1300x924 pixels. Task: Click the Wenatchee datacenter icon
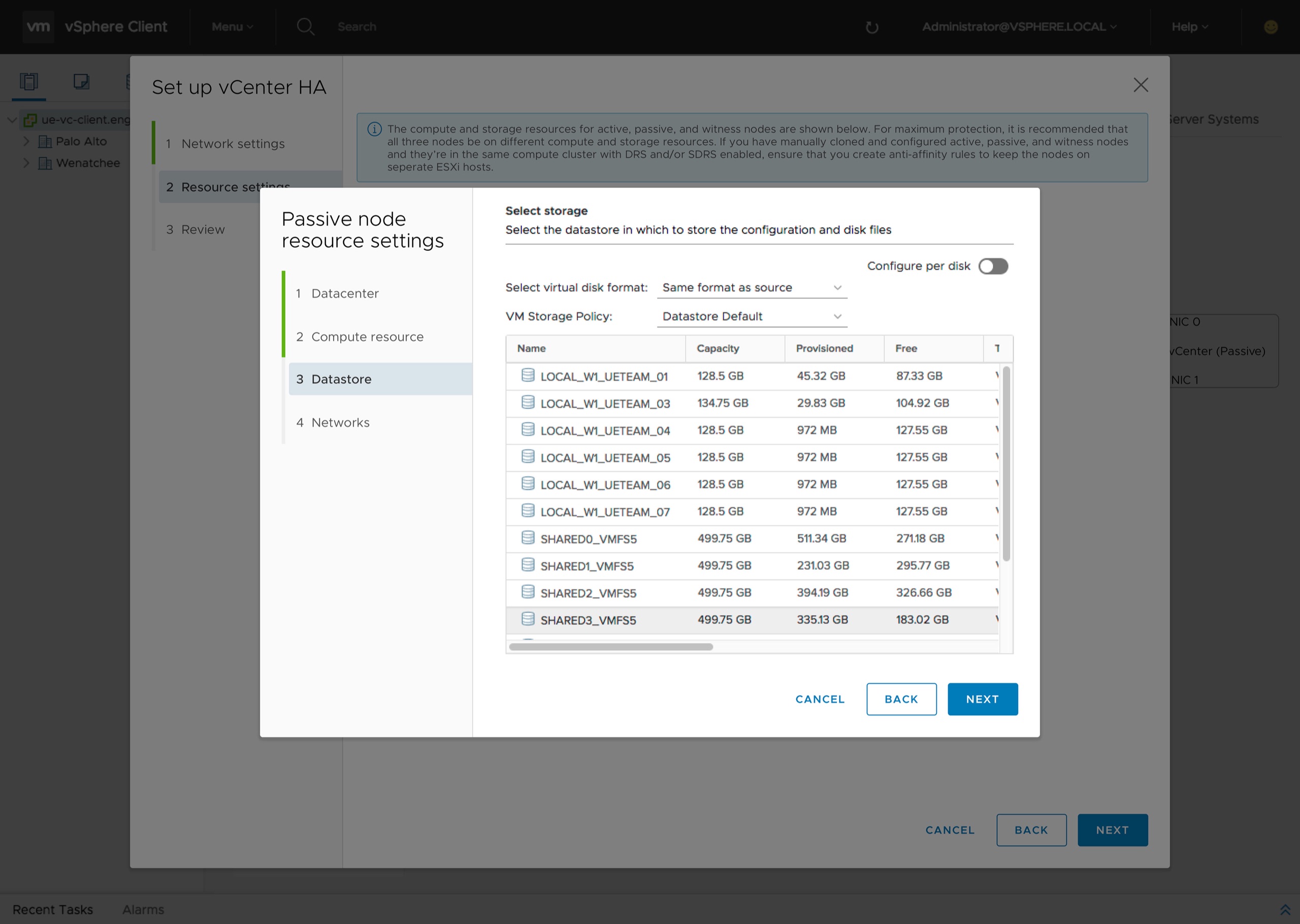pos(45,163)
